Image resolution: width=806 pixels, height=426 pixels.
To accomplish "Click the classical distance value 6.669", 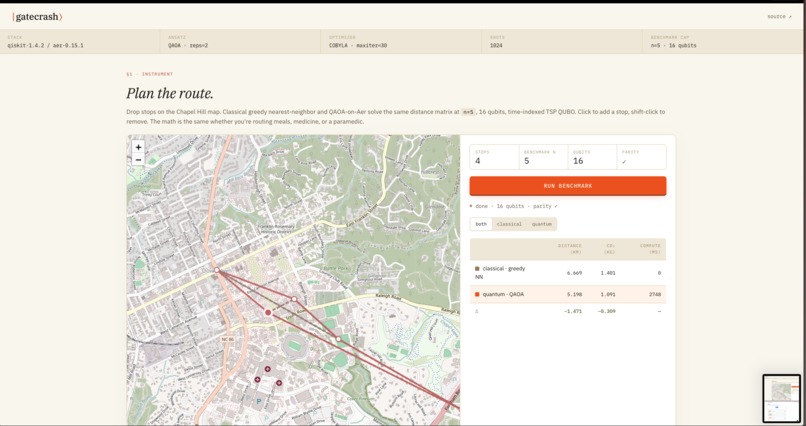I will click(x=574, y=273).
